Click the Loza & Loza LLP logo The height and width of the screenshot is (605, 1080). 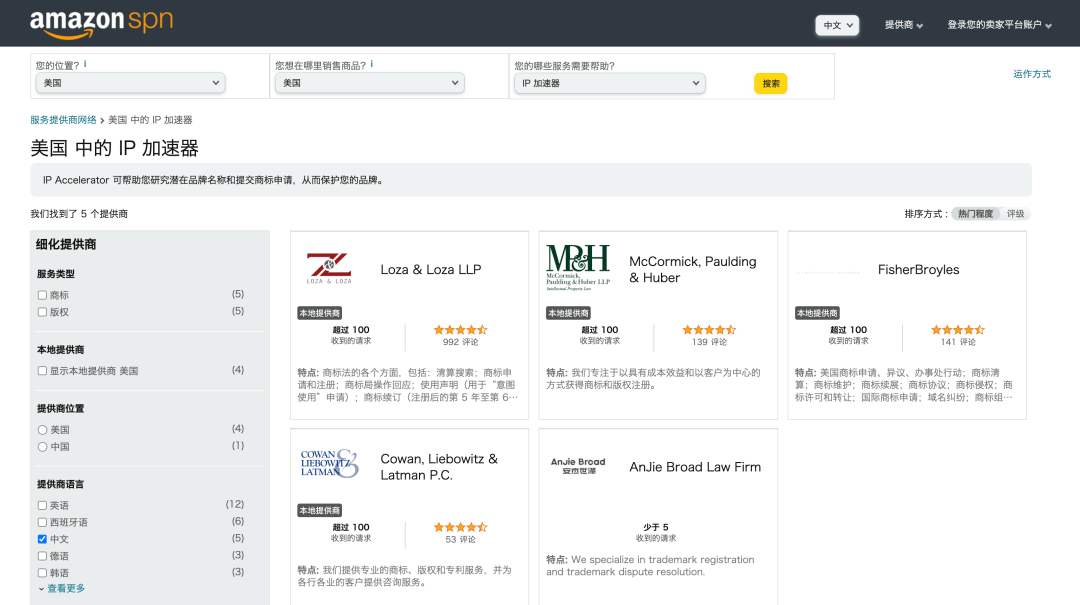pos(329,268)
